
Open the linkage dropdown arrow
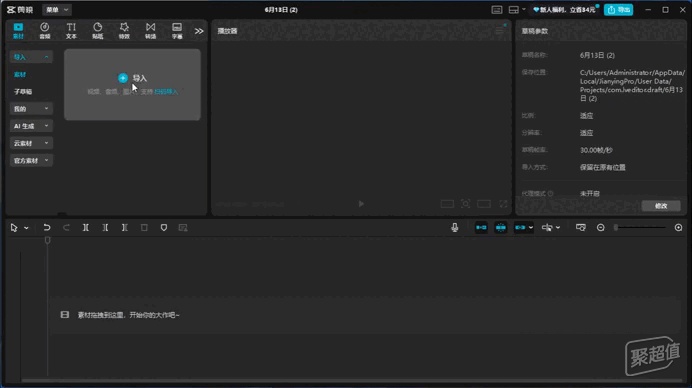tap(530, 228)
